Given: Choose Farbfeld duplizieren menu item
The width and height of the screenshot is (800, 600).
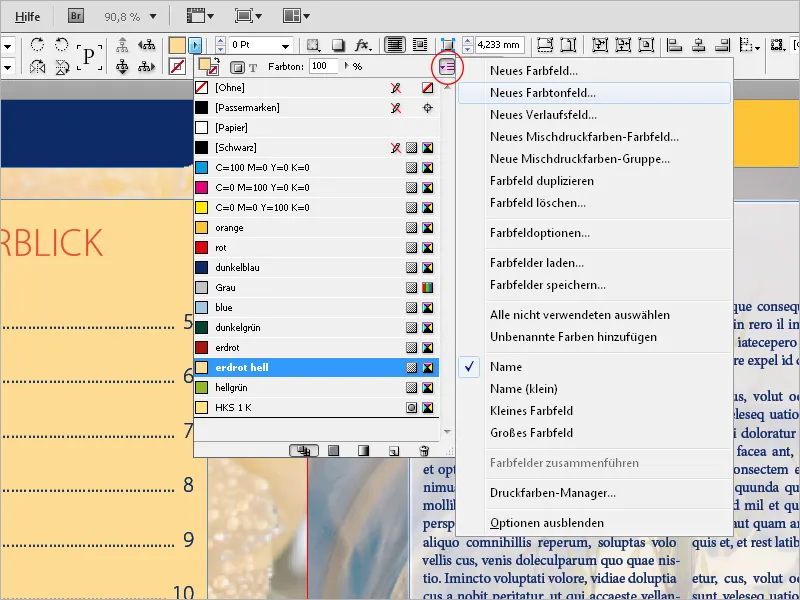Looking at the screenshot, I should click(594, 181).
